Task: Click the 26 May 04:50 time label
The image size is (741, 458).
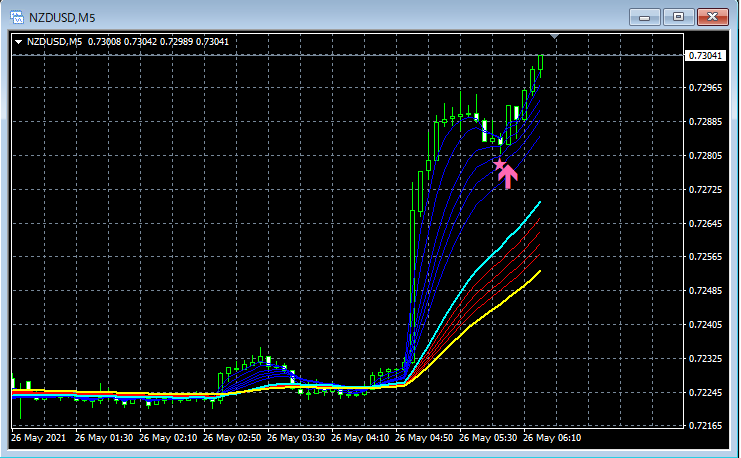Action: (424, 438)
